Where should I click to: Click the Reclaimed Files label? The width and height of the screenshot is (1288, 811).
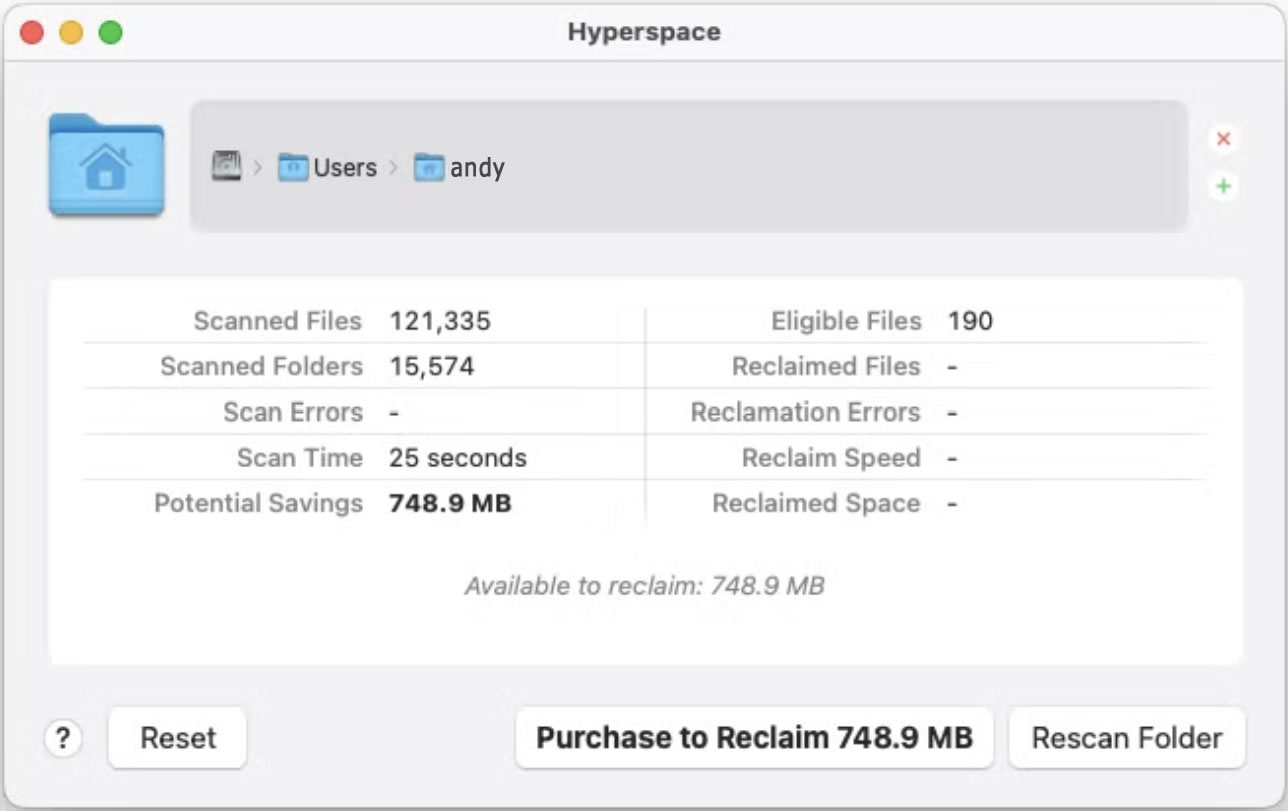click(826, 367)
